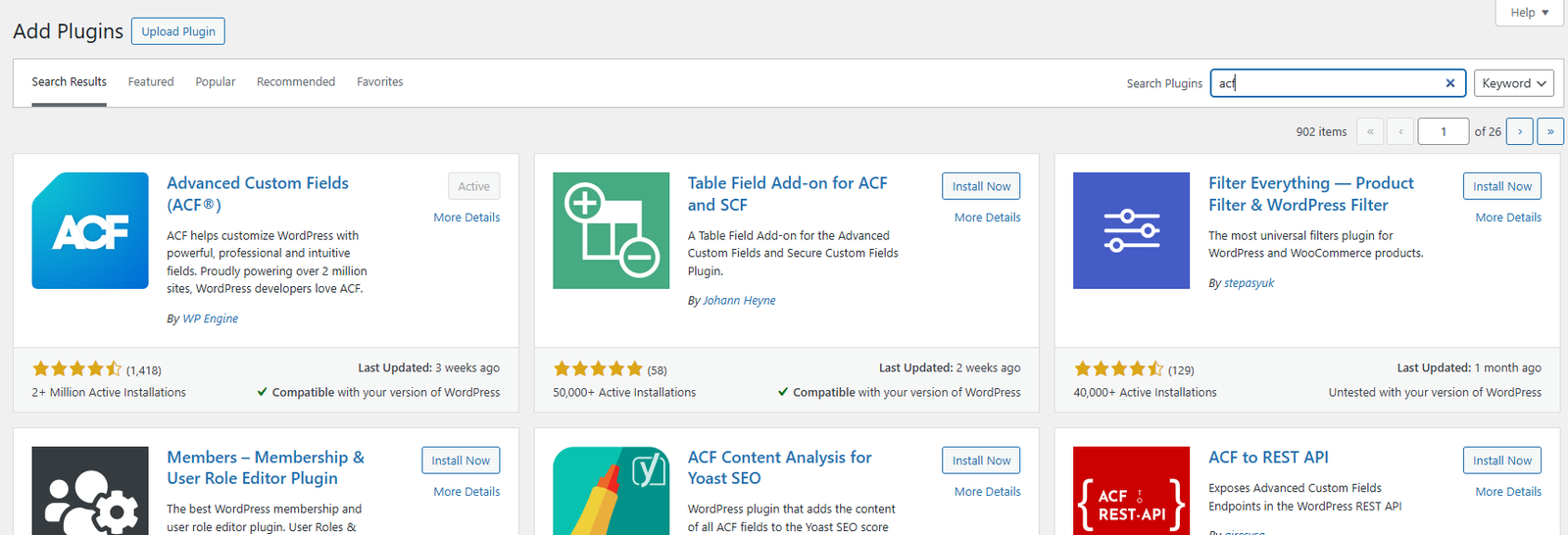Click the current page number field
1568x535 pixels.
[x=1443, y=131]
